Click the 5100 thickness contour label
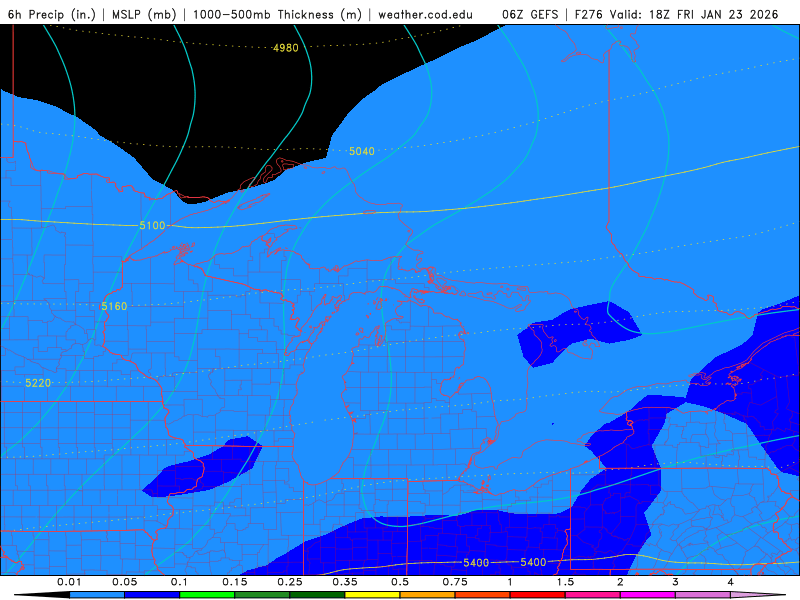 [x=152, y=226]
